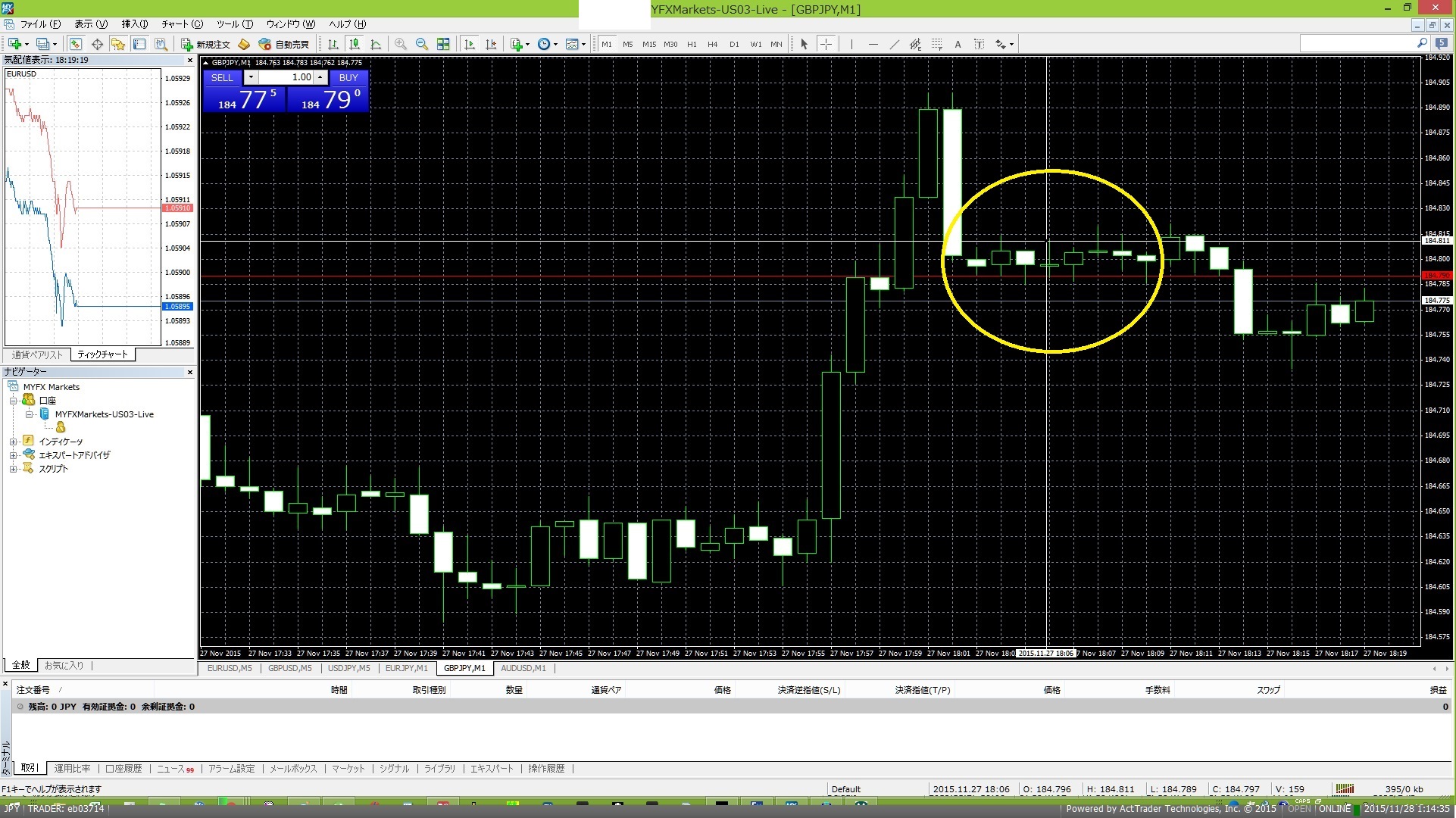1456x818 pixels.
Task: Open the lot size dropdown arrow
Action: 251,77
